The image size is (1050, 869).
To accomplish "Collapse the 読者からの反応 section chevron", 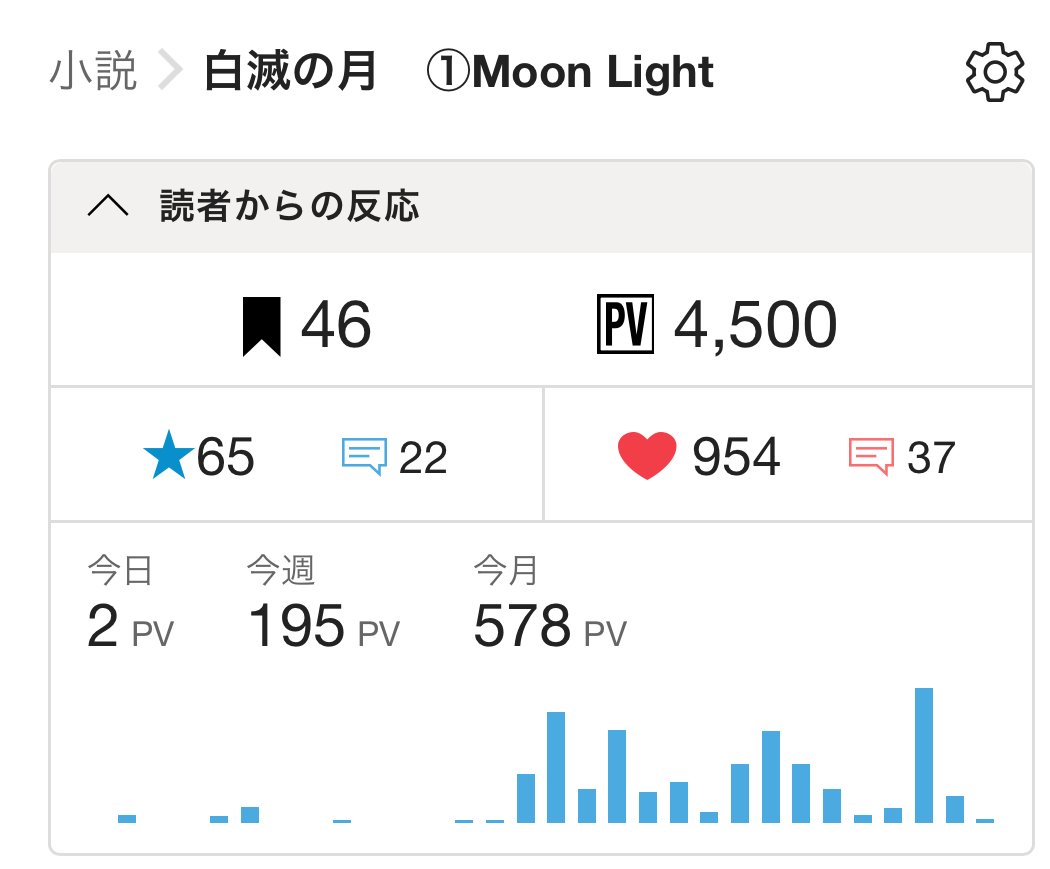I will pyautogui.click(x=108, y=207).
